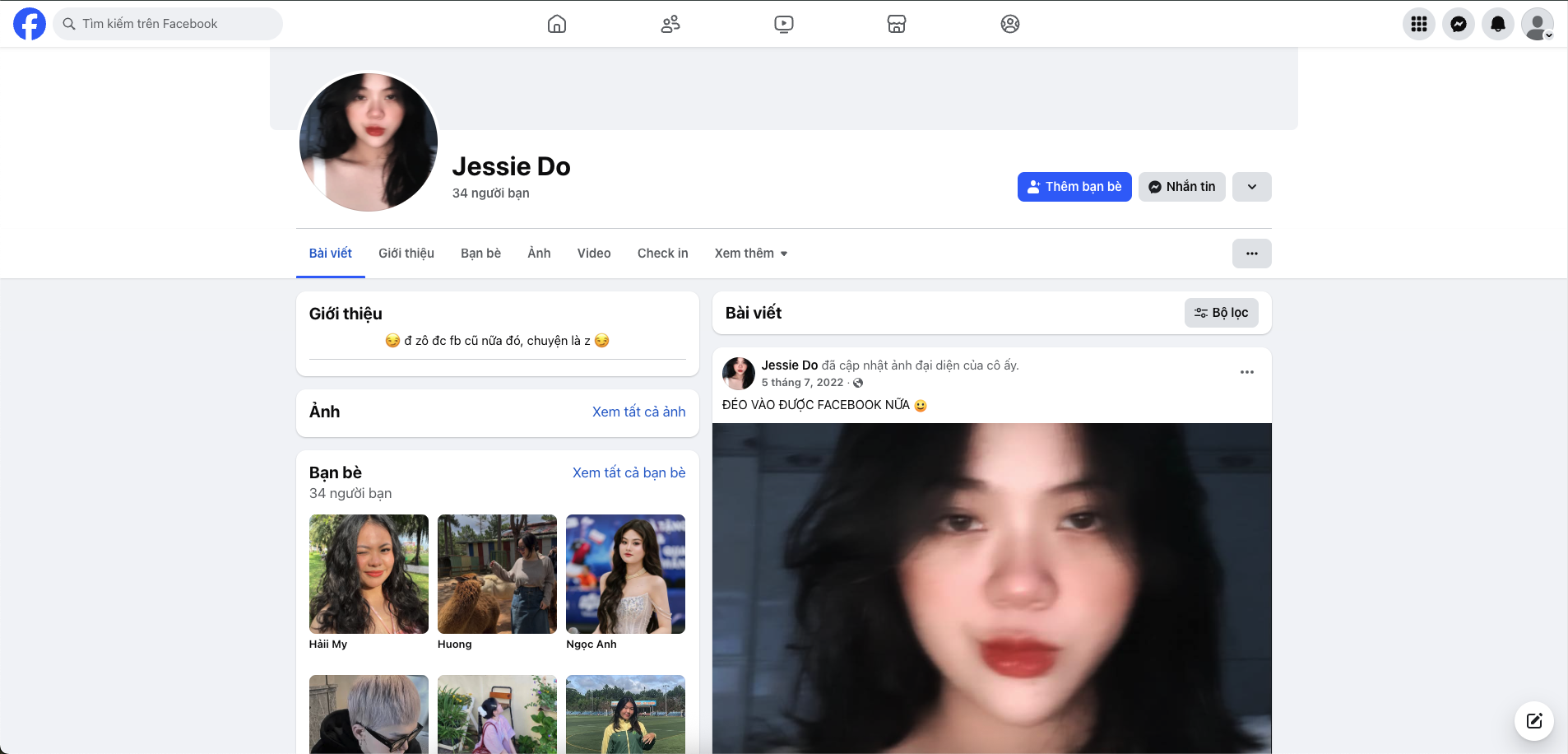Open the Friends icon in top navigation
The height and width of the screenshot is (754, 1568).
pyautogui.click(x=670, y=24)
